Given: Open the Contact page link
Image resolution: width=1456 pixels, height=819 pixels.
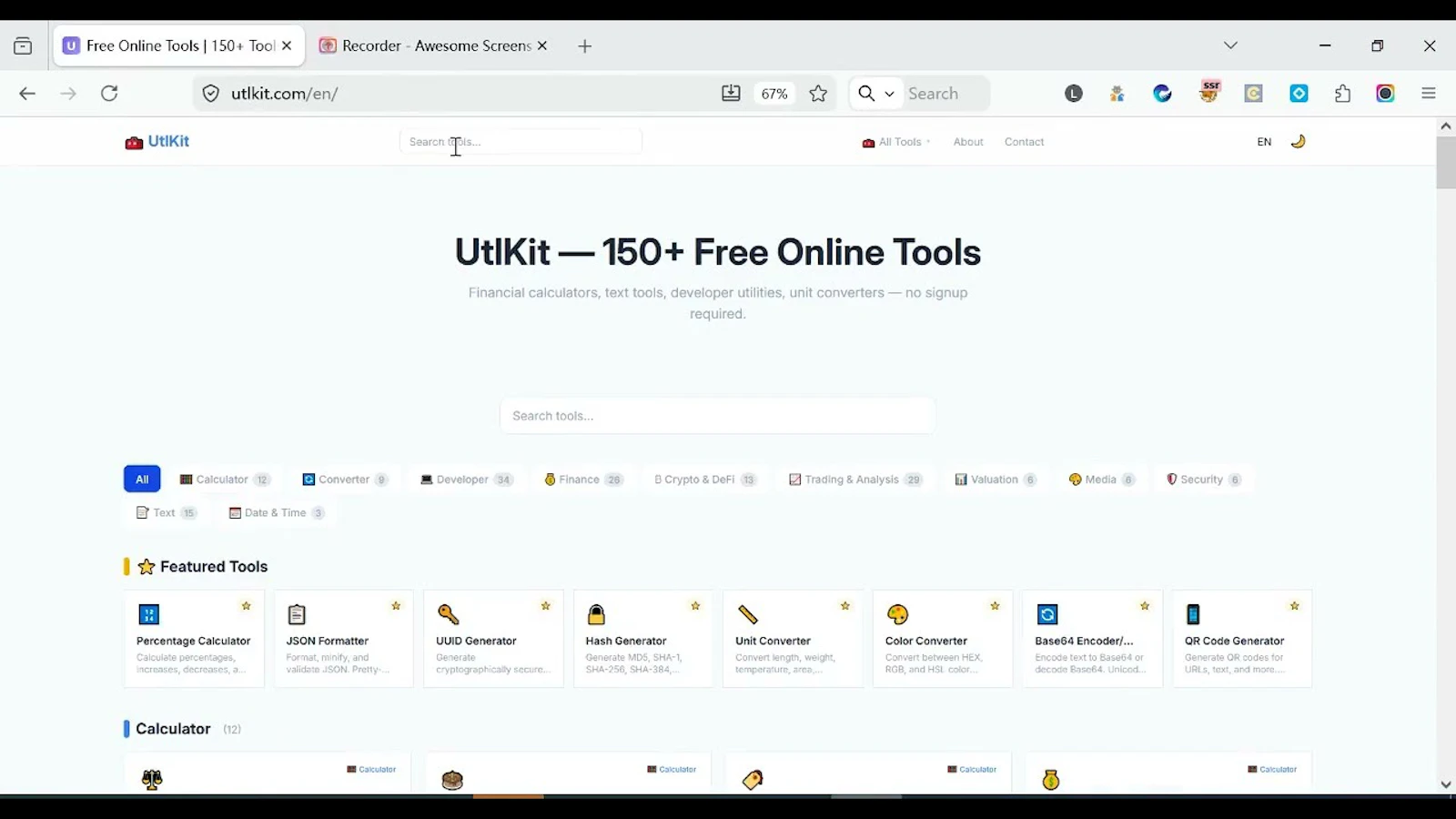Looking at the screenshot, I should (x=1024, y=142).
